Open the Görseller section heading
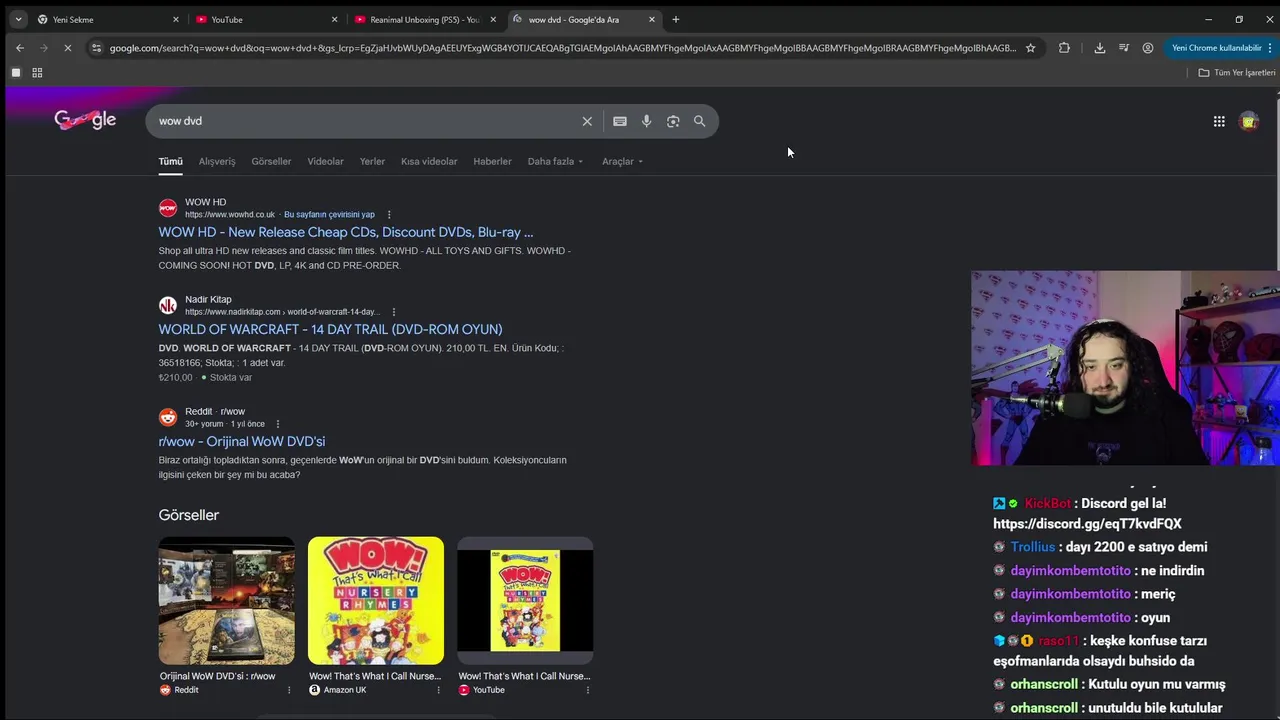The height and width of the screenshot is (720, 1280). click(188, 515)
